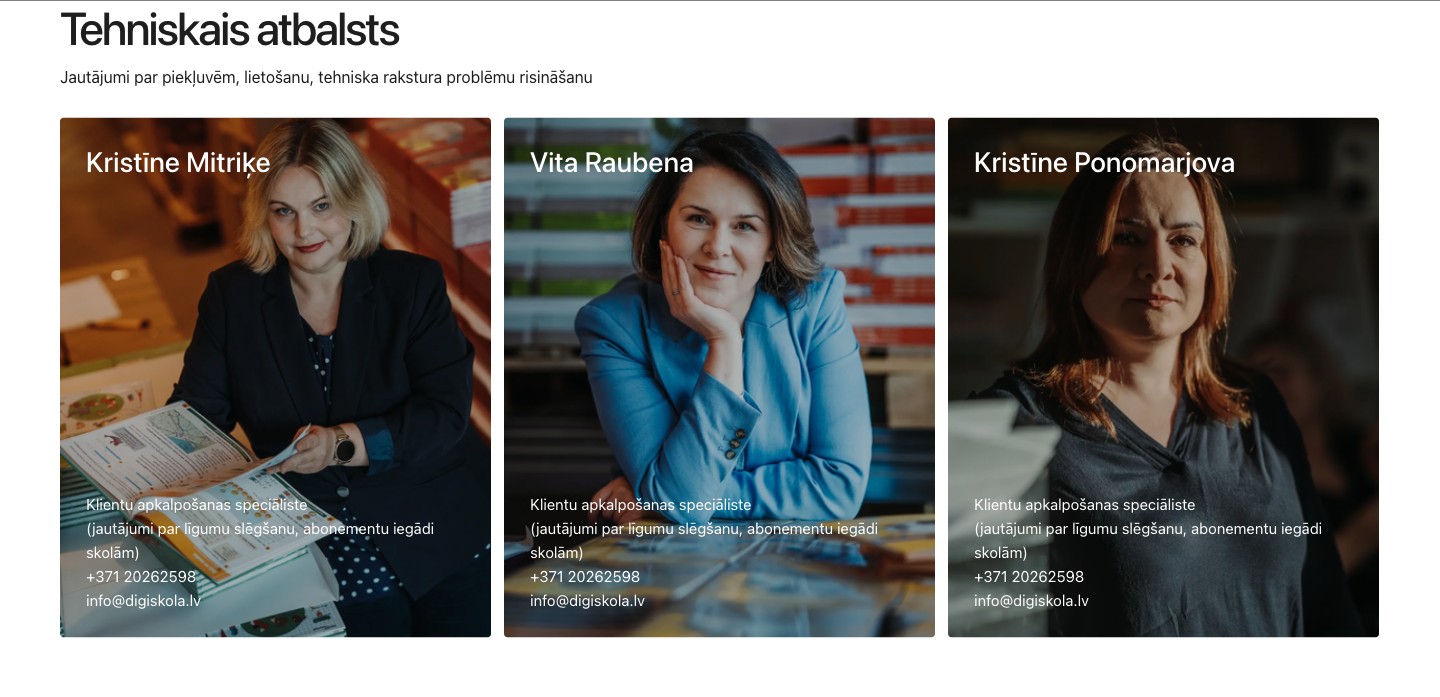Open Kristīne Ponomarjova's contact card photo
The height and width of the screenshot is (697, 1440).
click(x=1163, y=377)
